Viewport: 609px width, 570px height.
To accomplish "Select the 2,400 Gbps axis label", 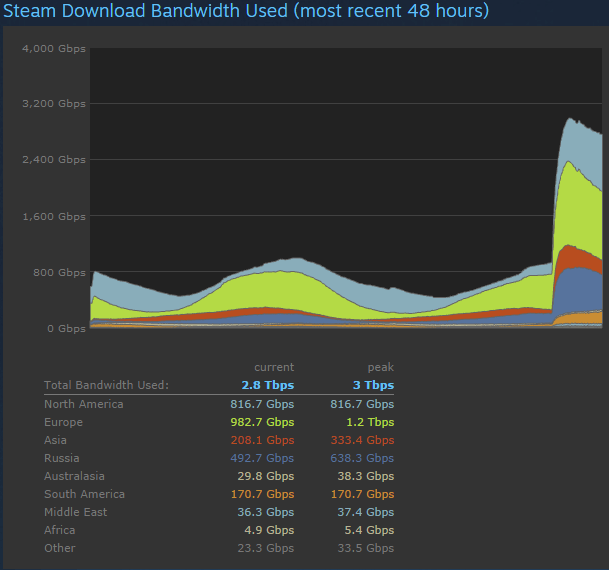I will 54,160.
